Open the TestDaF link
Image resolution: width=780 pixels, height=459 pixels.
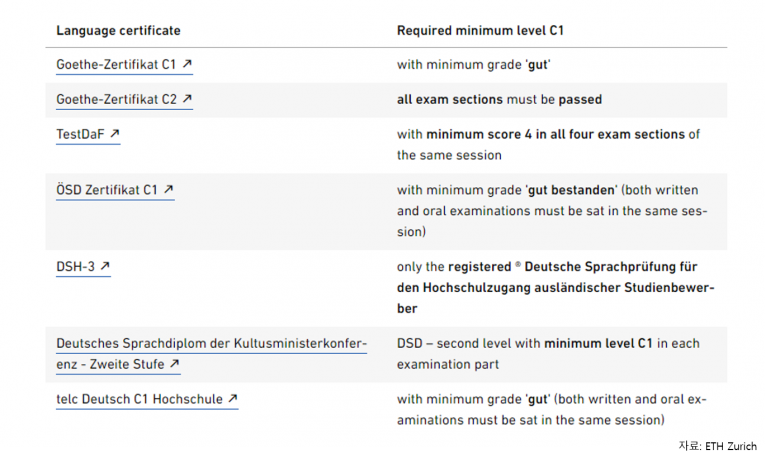pos(88,134)
